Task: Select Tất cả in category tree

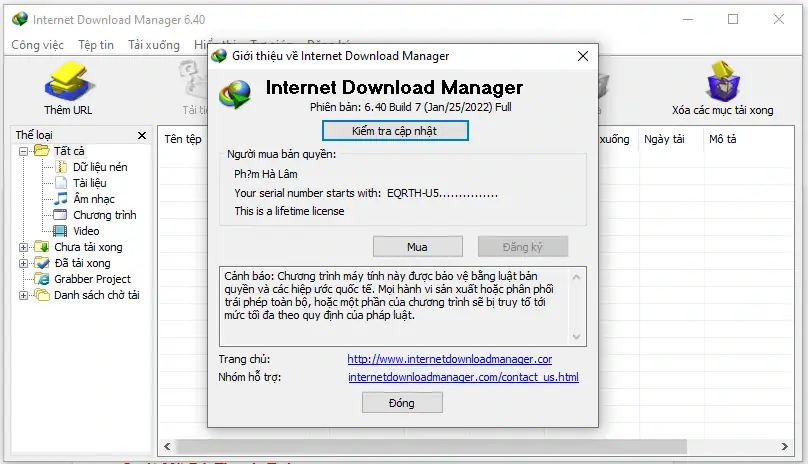Action: (x=69, y=151)
